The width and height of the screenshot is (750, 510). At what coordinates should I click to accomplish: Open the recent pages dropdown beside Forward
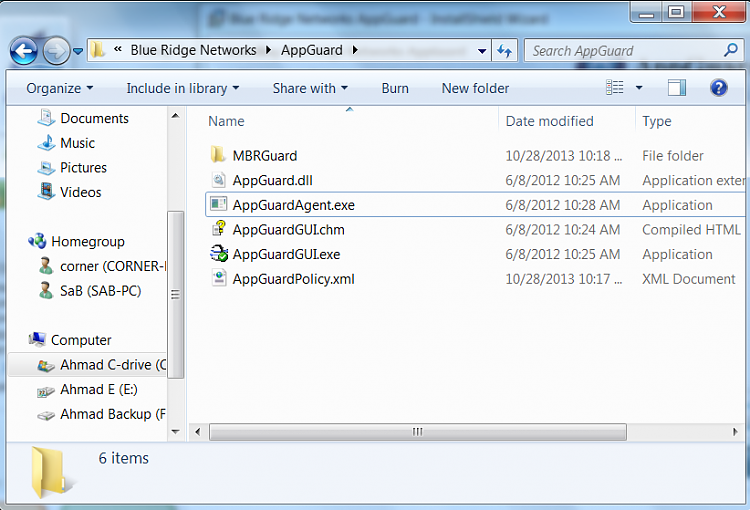tap(78, 51)
